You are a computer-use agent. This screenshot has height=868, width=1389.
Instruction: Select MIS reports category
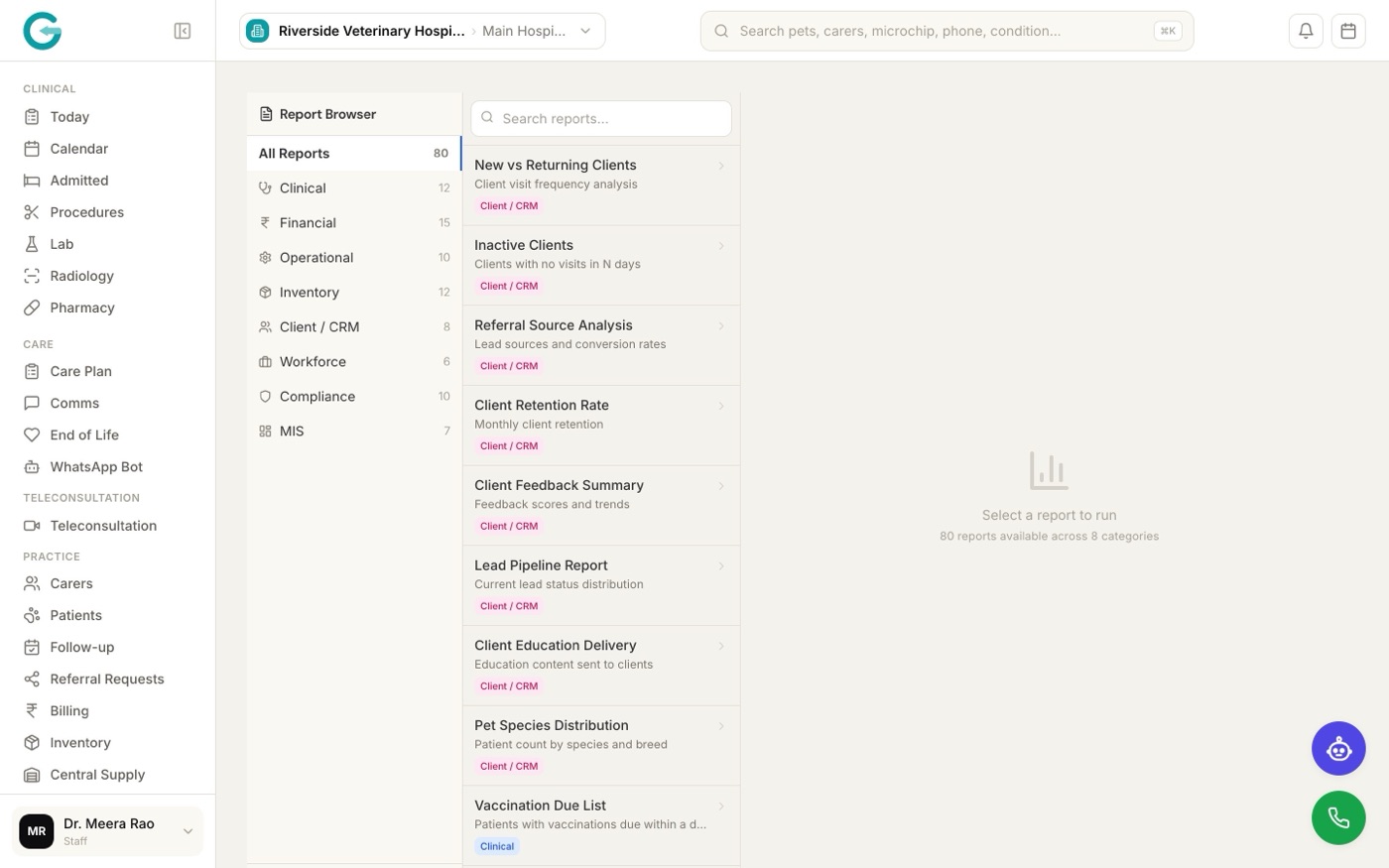pyautogui.click(x=354, y=432)
